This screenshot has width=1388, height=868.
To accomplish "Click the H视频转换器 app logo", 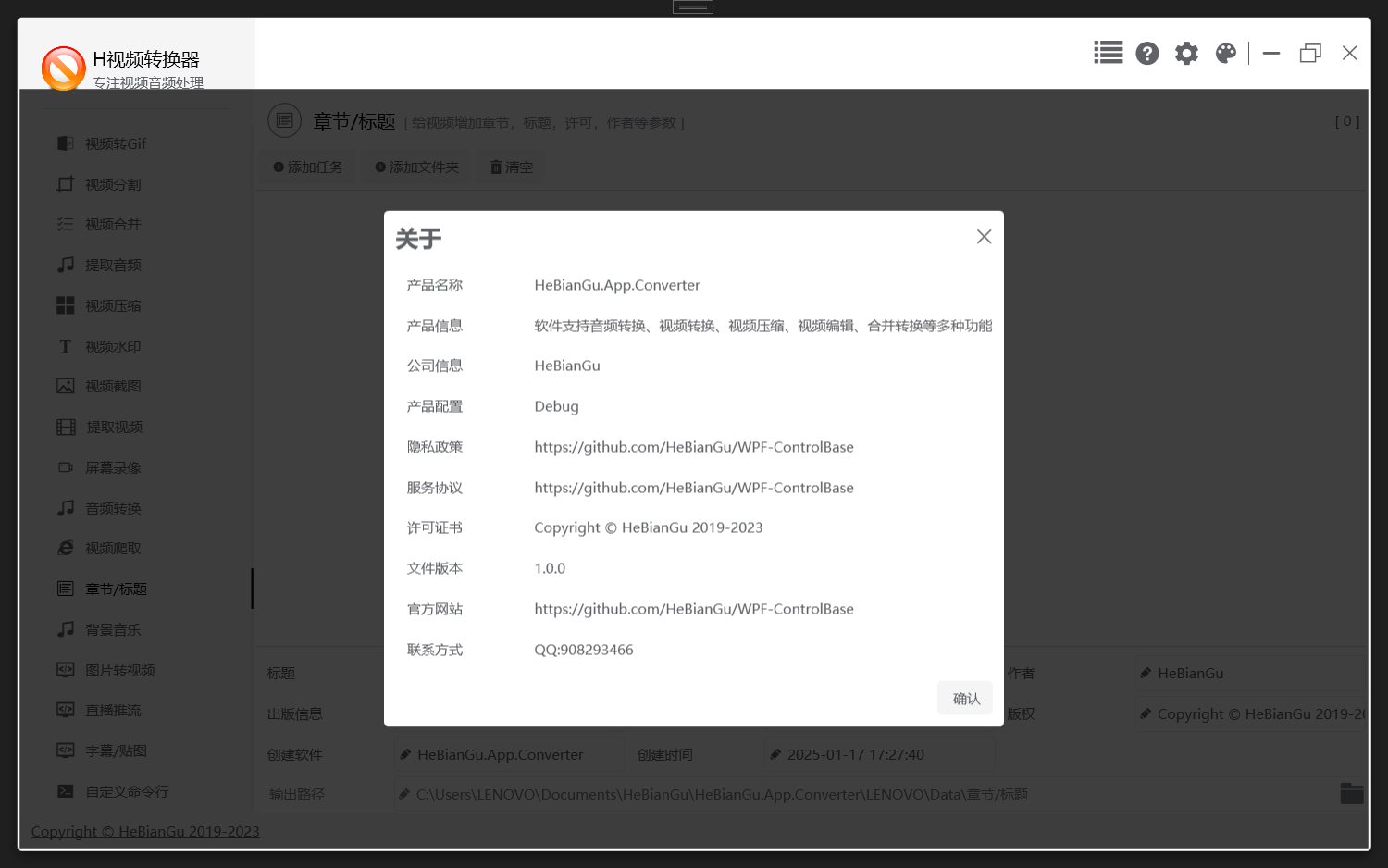I will [x=63, y=68].
